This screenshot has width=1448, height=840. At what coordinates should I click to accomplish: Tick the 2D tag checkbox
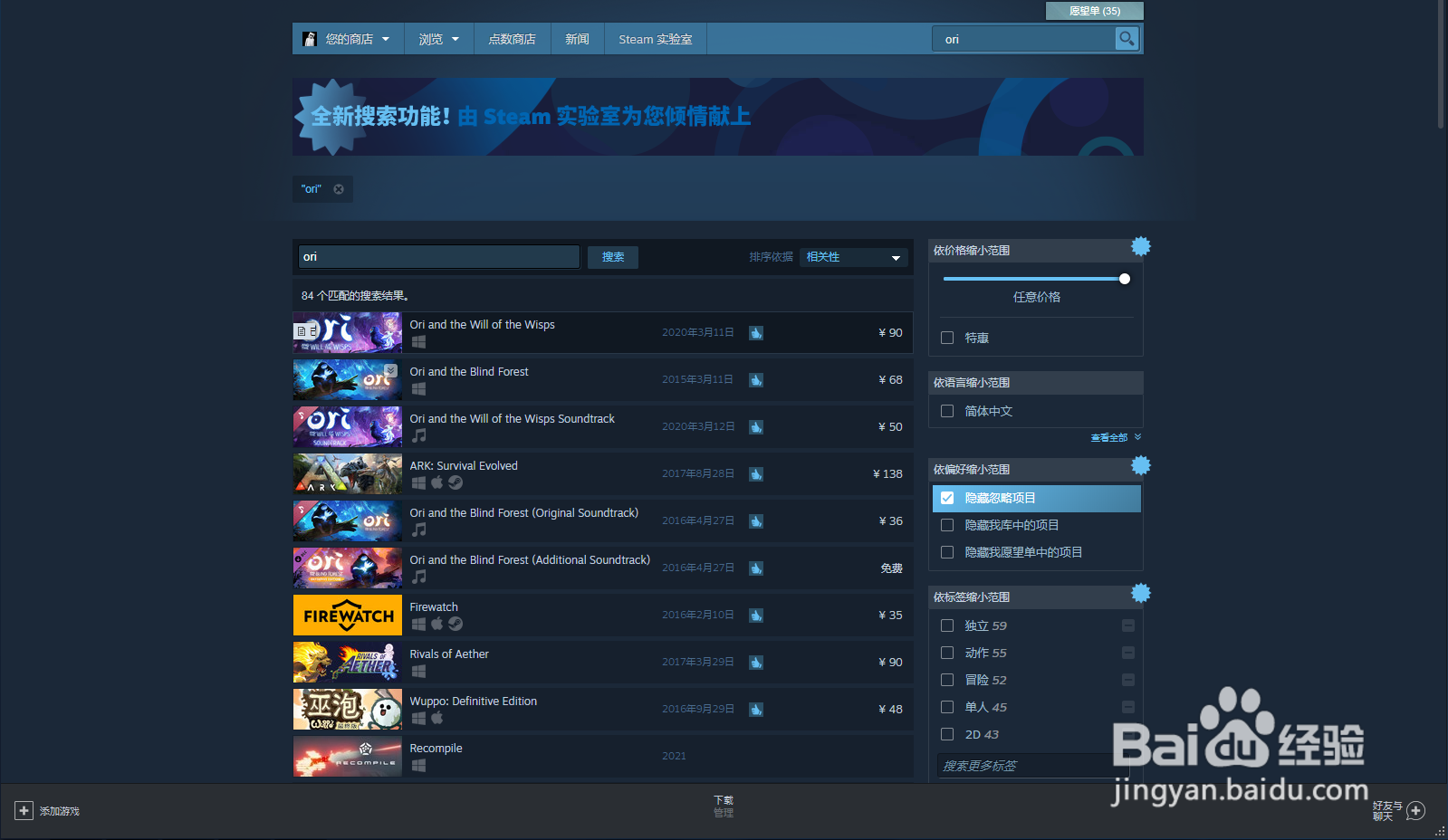947,734
